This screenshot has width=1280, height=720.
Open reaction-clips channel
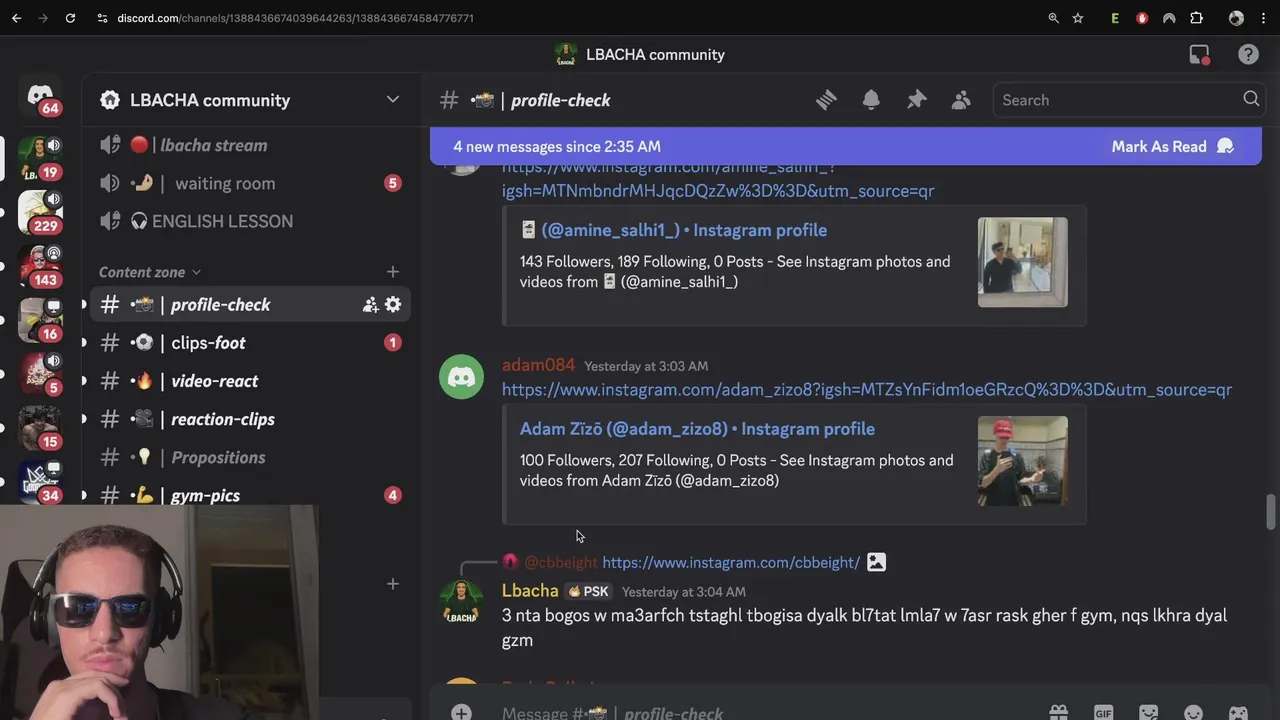pos(250,419)
